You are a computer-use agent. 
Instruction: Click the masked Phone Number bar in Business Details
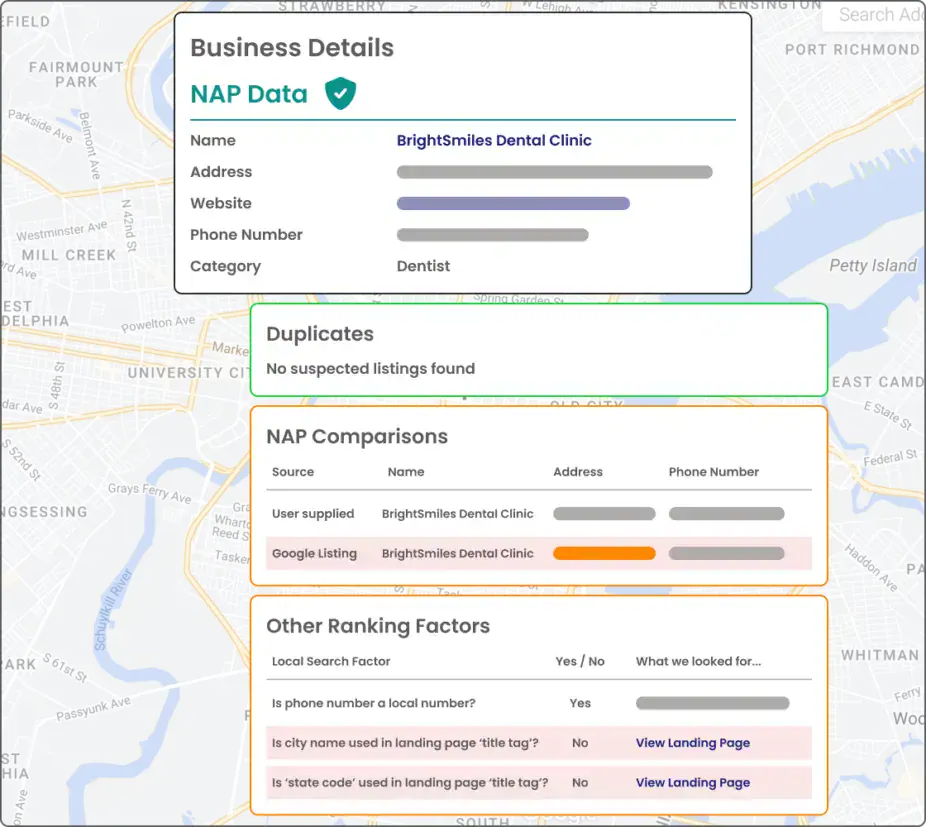[x=493, y=235]
